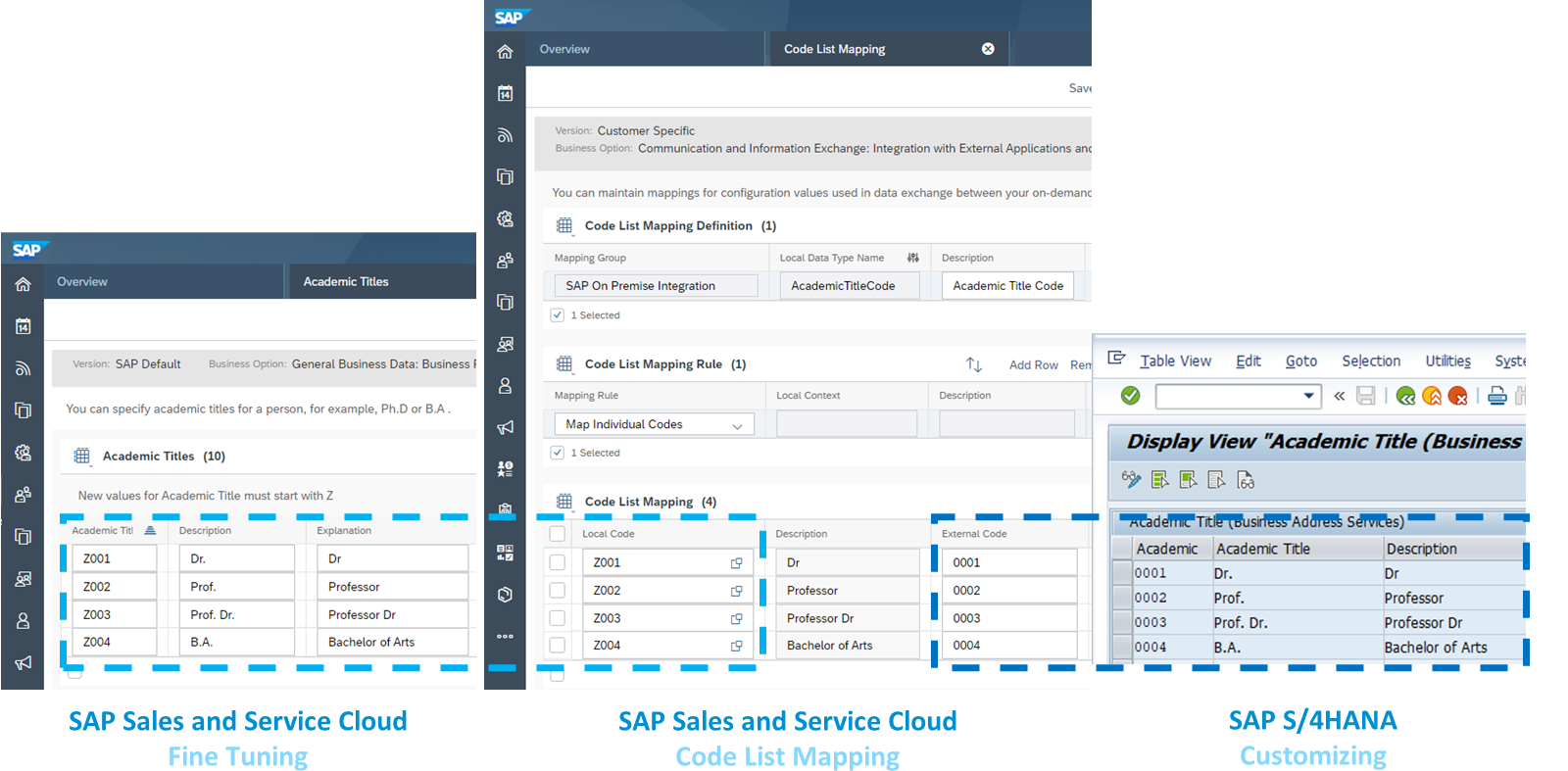Click the empty Local Context input field
The height and width of the screenshot is (771, 1568).
847,424
